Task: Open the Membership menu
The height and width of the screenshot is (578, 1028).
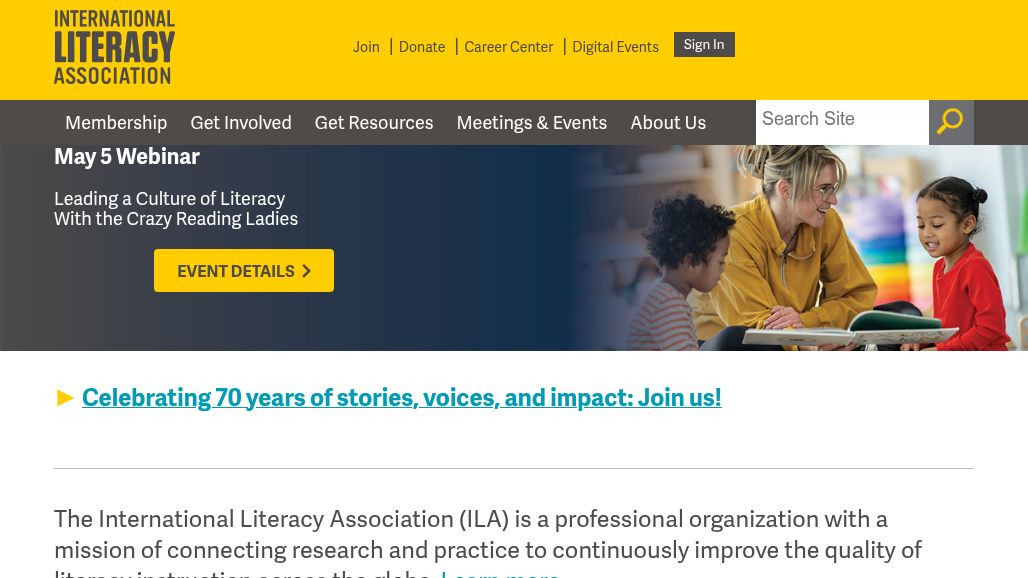Action: coord(116,123)
